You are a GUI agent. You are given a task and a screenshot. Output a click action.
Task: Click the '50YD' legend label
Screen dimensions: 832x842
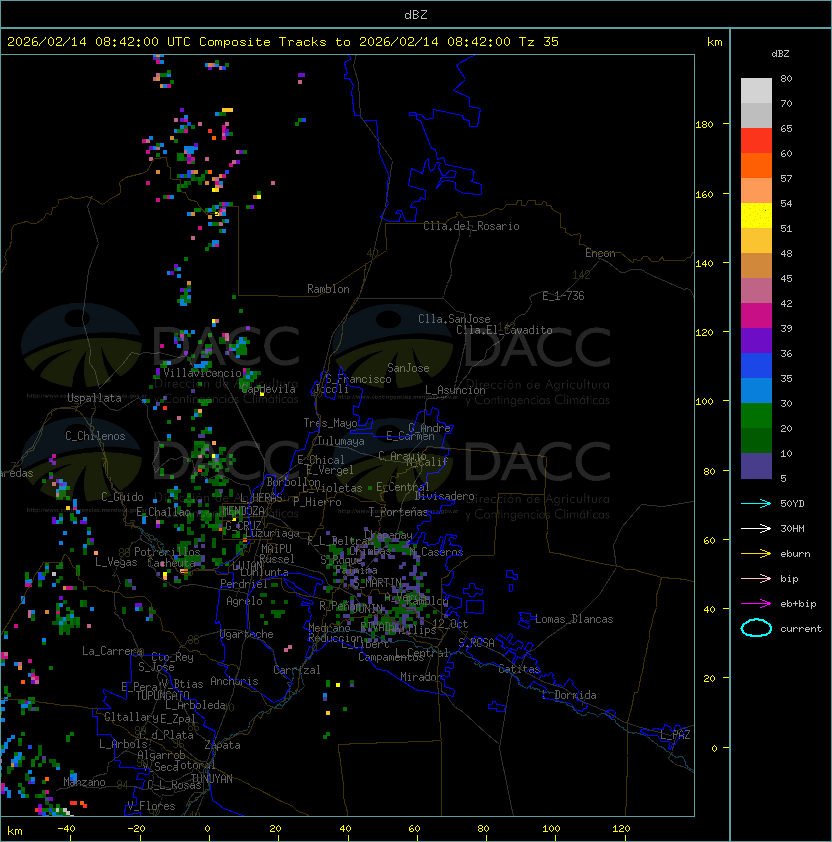(x=792, y=503)
